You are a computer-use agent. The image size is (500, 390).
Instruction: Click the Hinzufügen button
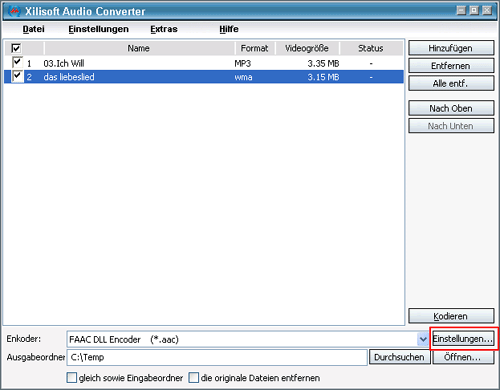[451, 48]
